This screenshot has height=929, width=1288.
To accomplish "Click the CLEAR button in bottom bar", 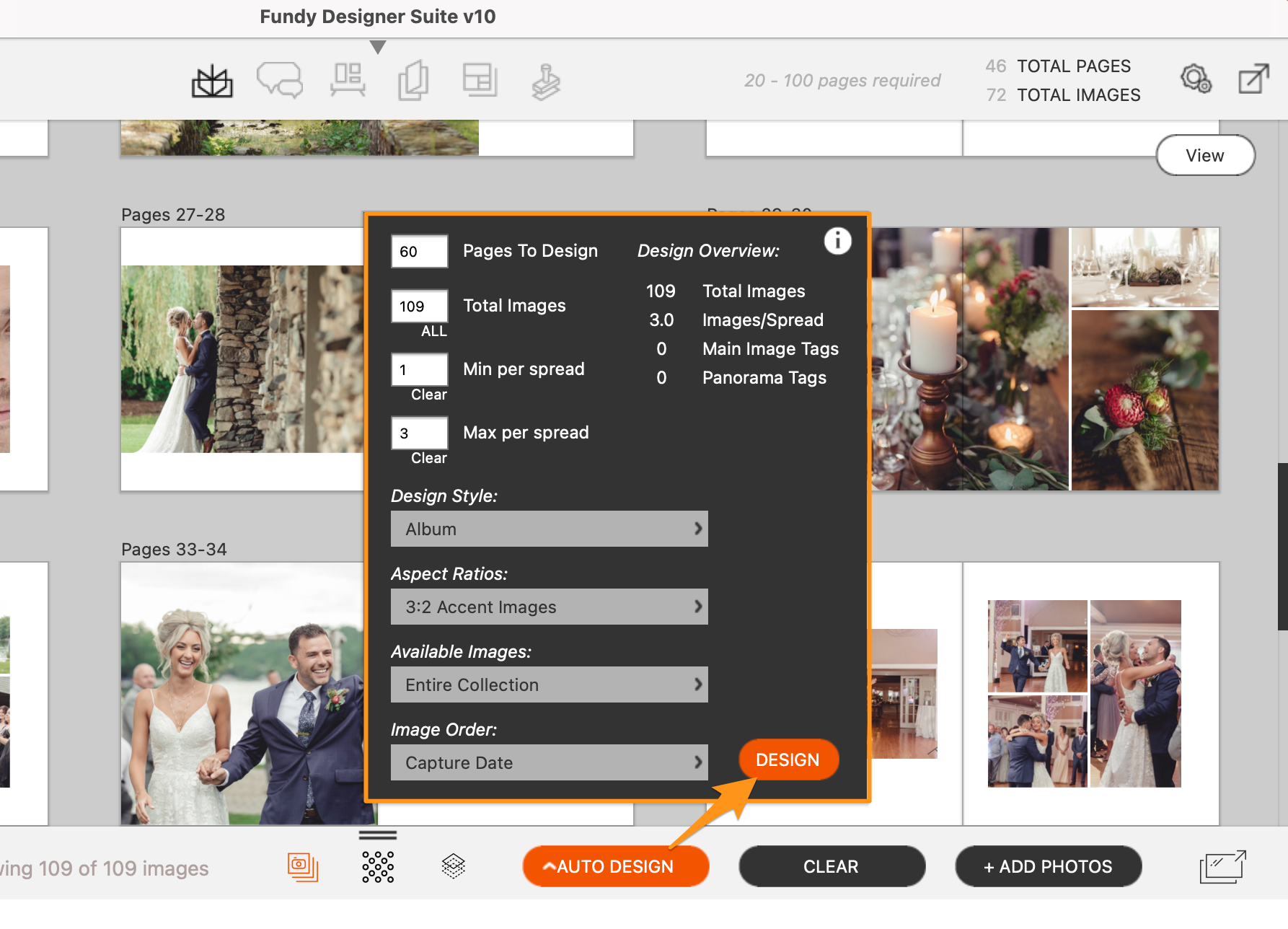I will point(832,866).
